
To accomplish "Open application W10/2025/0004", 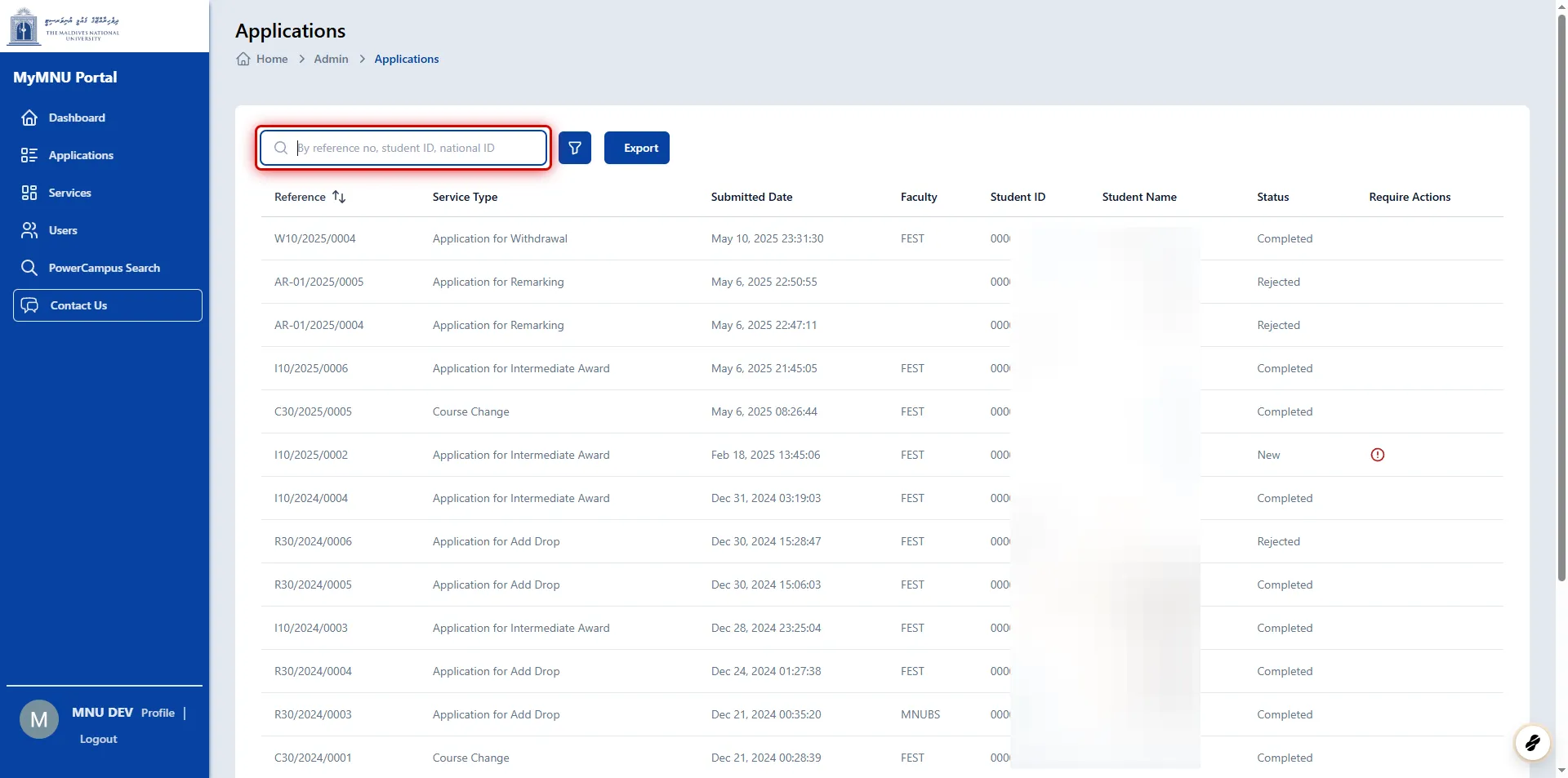I will [x=315, y=238].
